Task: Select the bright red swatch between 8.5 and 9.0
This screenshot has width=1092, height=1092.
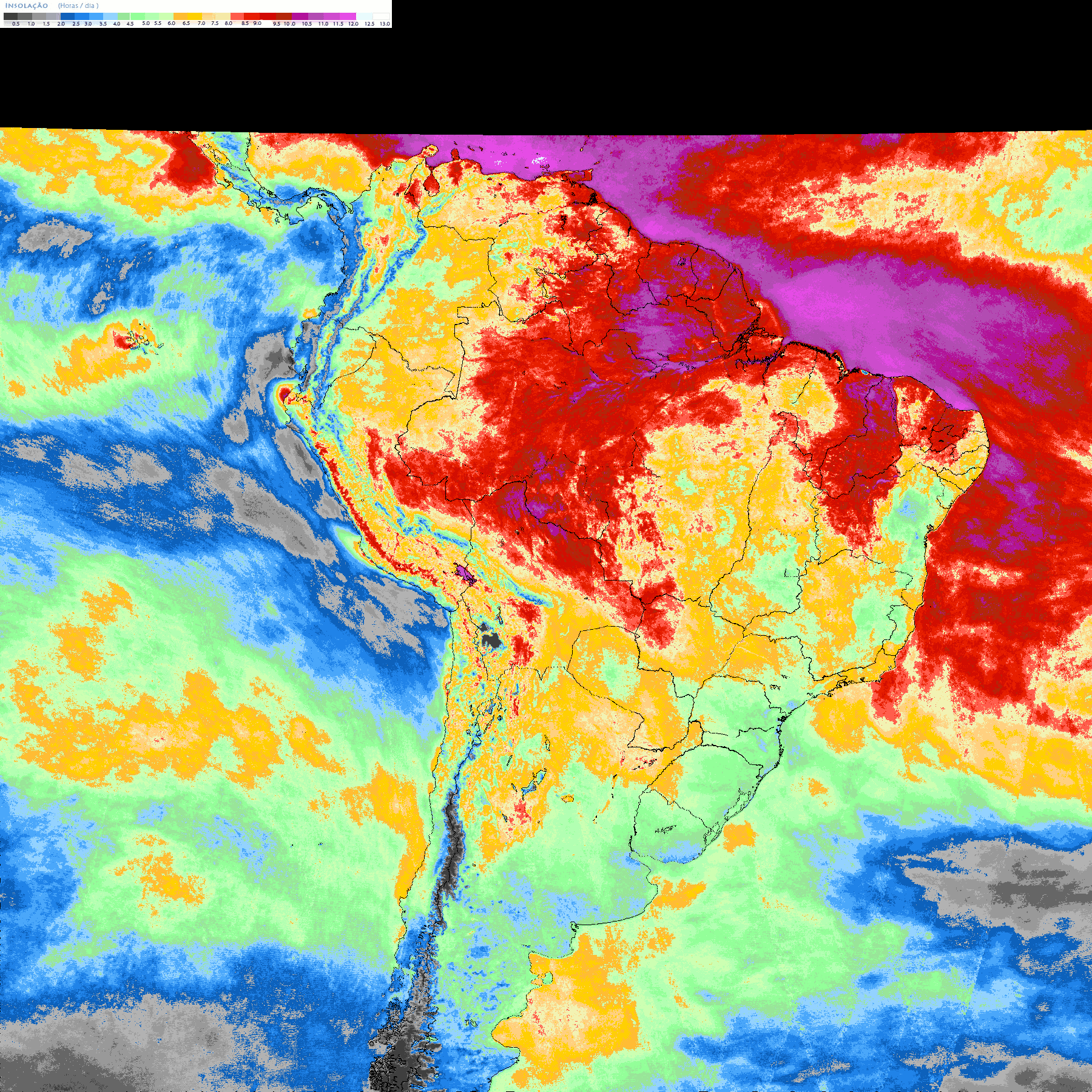Action: tap(252, 16)
